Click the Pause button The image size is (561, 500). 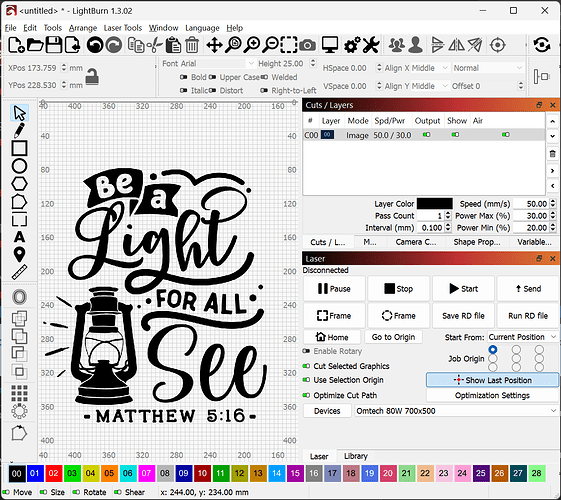tap(334, 289)
